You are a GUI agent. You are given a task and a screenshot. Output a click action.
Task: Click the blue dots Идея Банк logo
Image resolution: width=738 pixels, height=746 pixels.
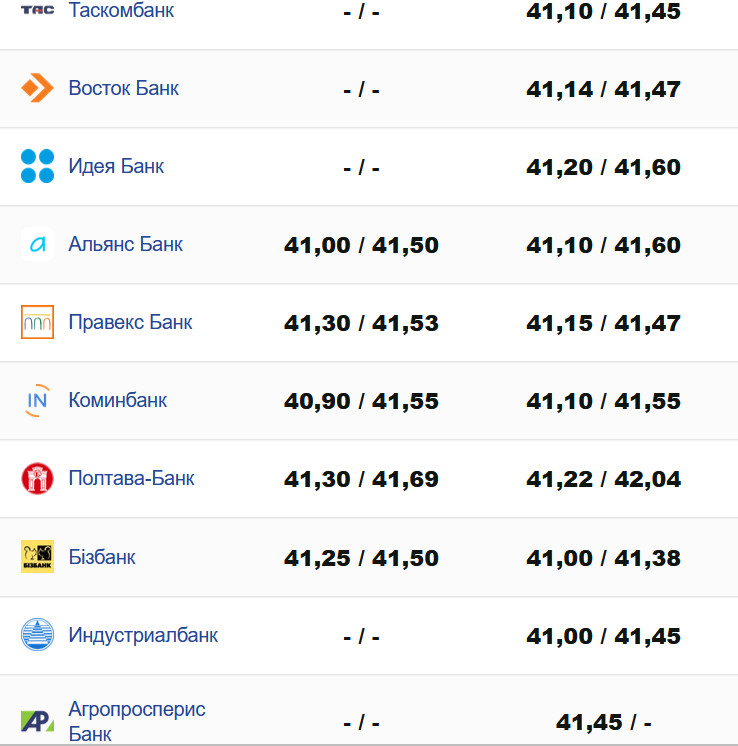click(x=37, y=166)
